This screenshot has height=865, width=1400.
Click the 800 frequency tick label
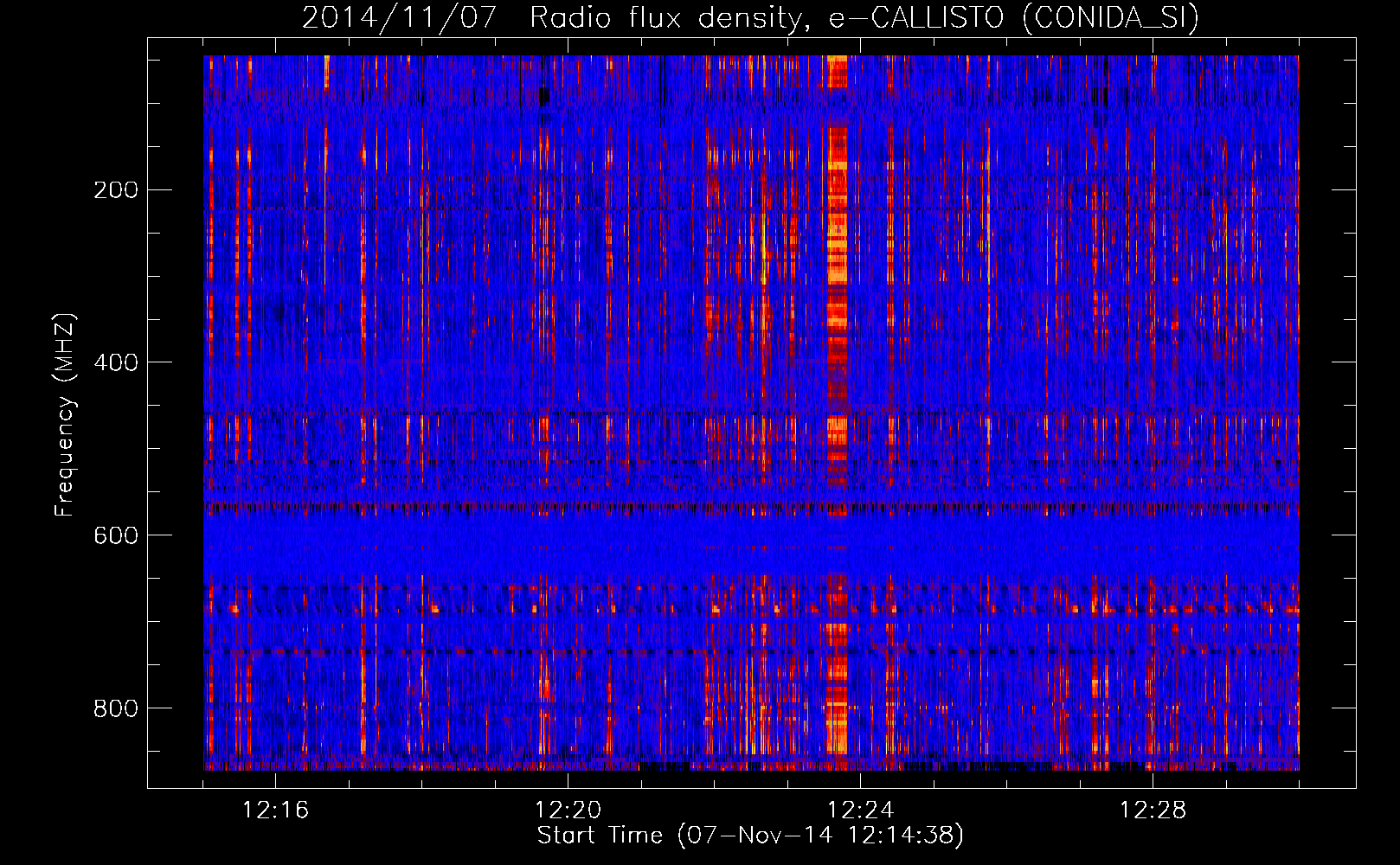click(x=116, y=708)
